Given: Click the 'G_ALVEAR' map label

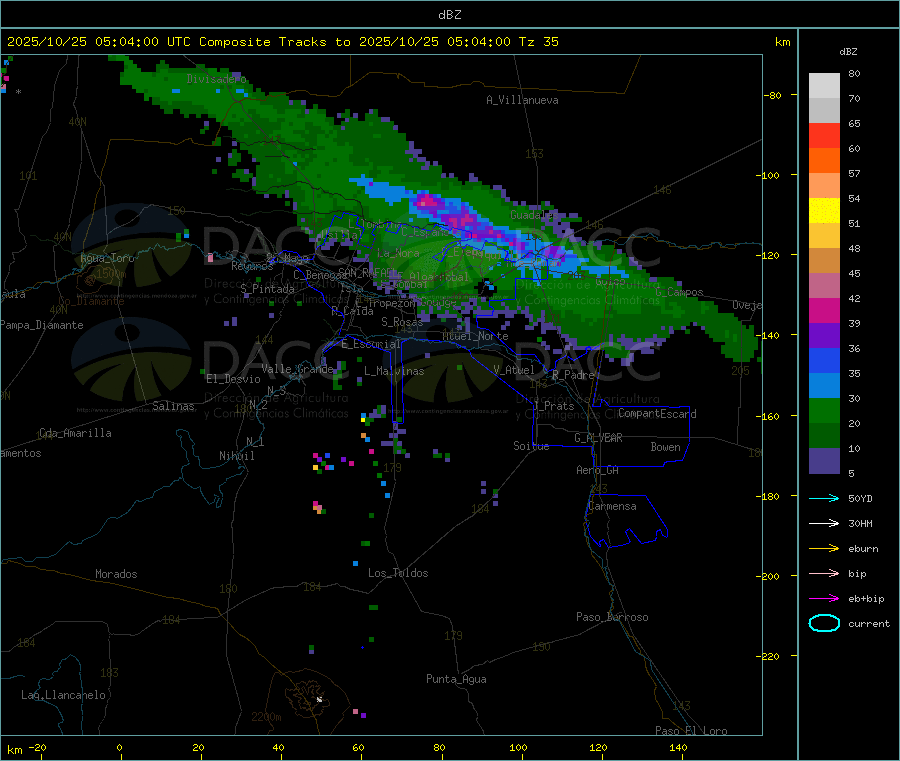Looking at the screenshot, I should (598, 438).
